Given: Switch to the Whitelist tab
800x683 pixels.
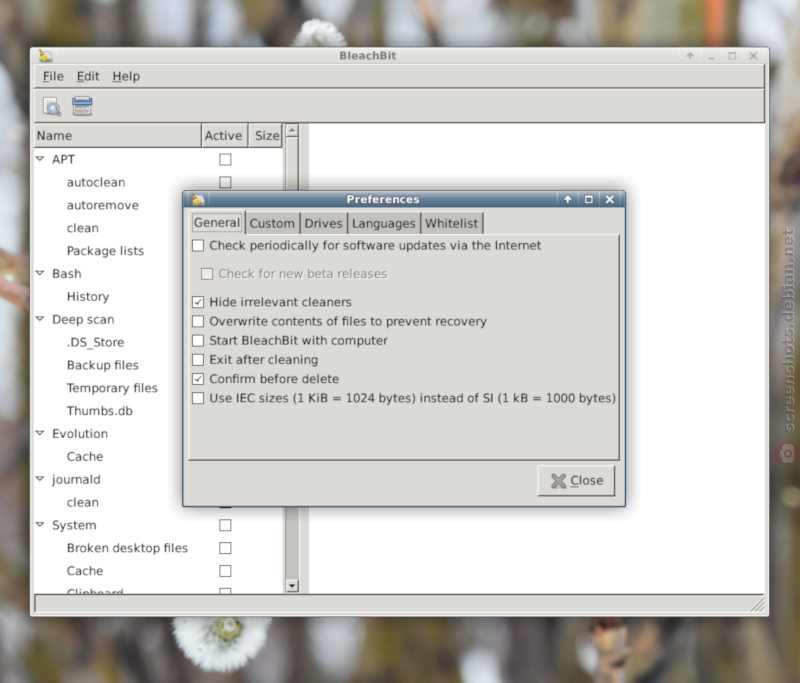Looking at the screenshot, I should pos(452,223).
